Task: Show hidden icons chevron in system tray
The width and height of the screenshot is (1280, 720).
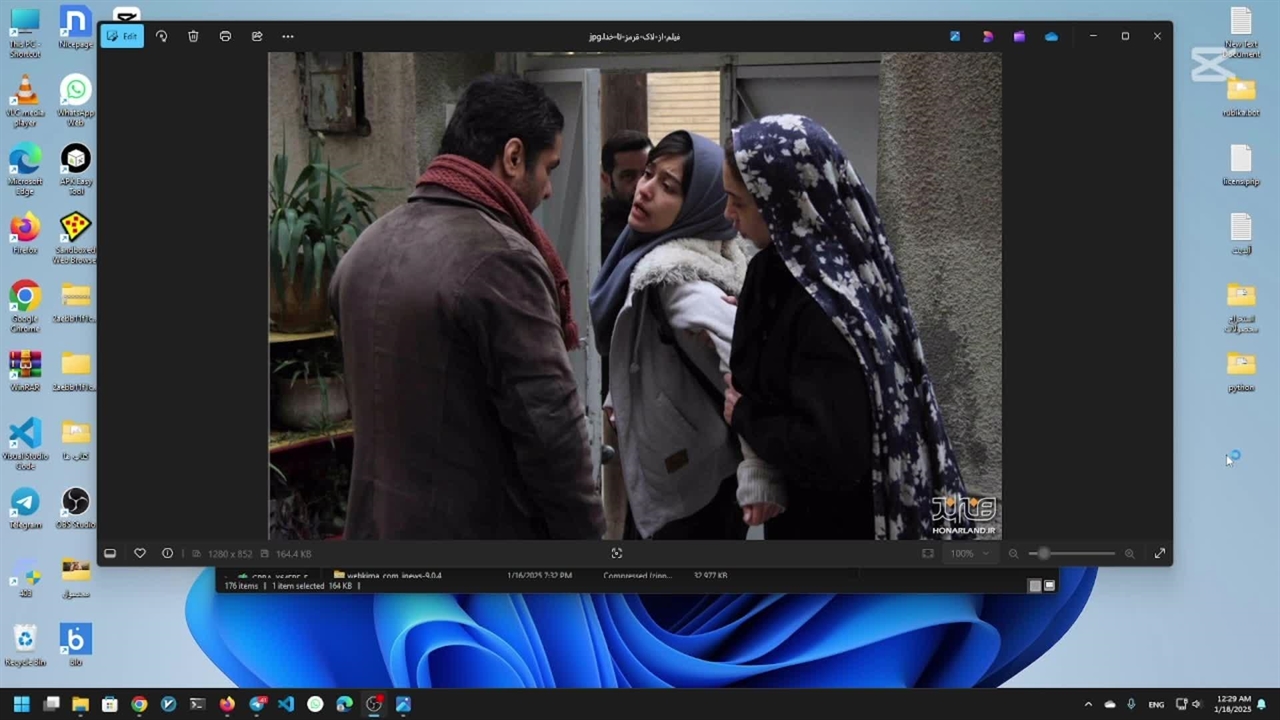Action: pyautogui.click(x=1088, y=704)
